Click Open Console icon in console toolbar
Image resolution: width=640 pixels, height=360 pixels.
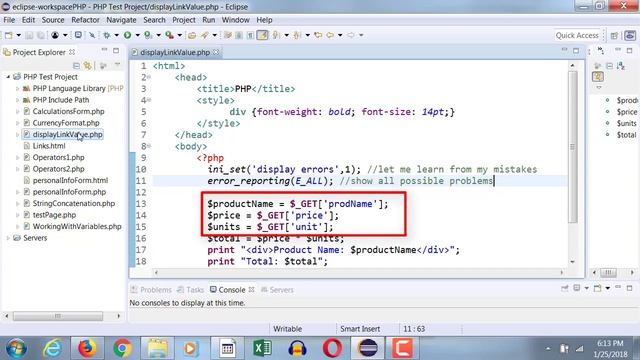click(x=598, y=288)
